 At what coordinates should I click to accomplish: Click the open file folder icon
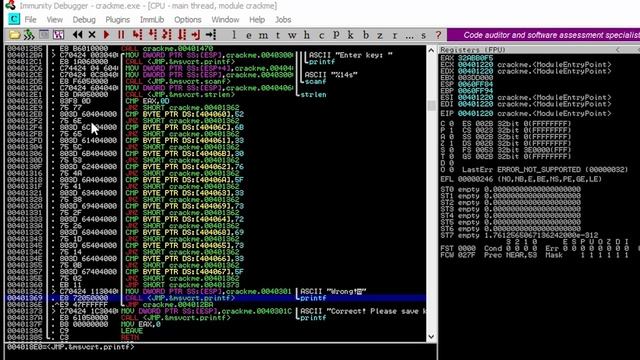[15, 35]
